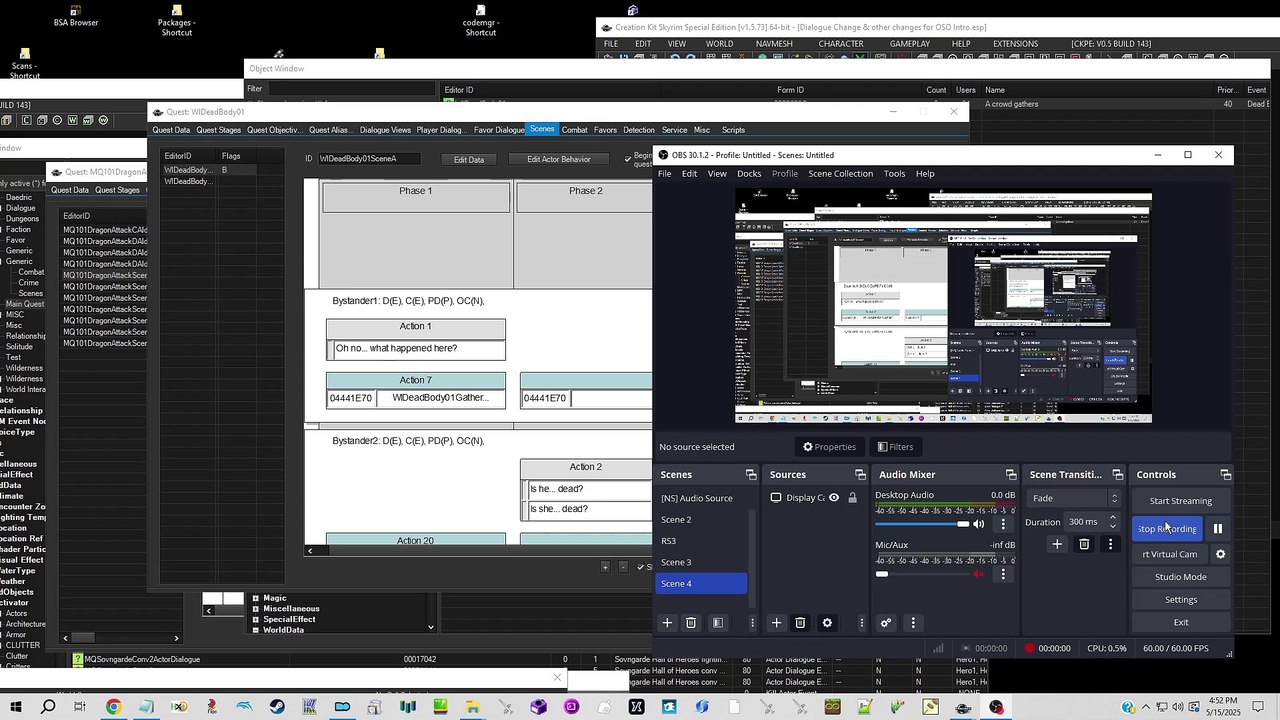The height and width of the screenshot is (720, 1280).
Task: Expand the WorldData category in Object Window
Action: (255, 630)
